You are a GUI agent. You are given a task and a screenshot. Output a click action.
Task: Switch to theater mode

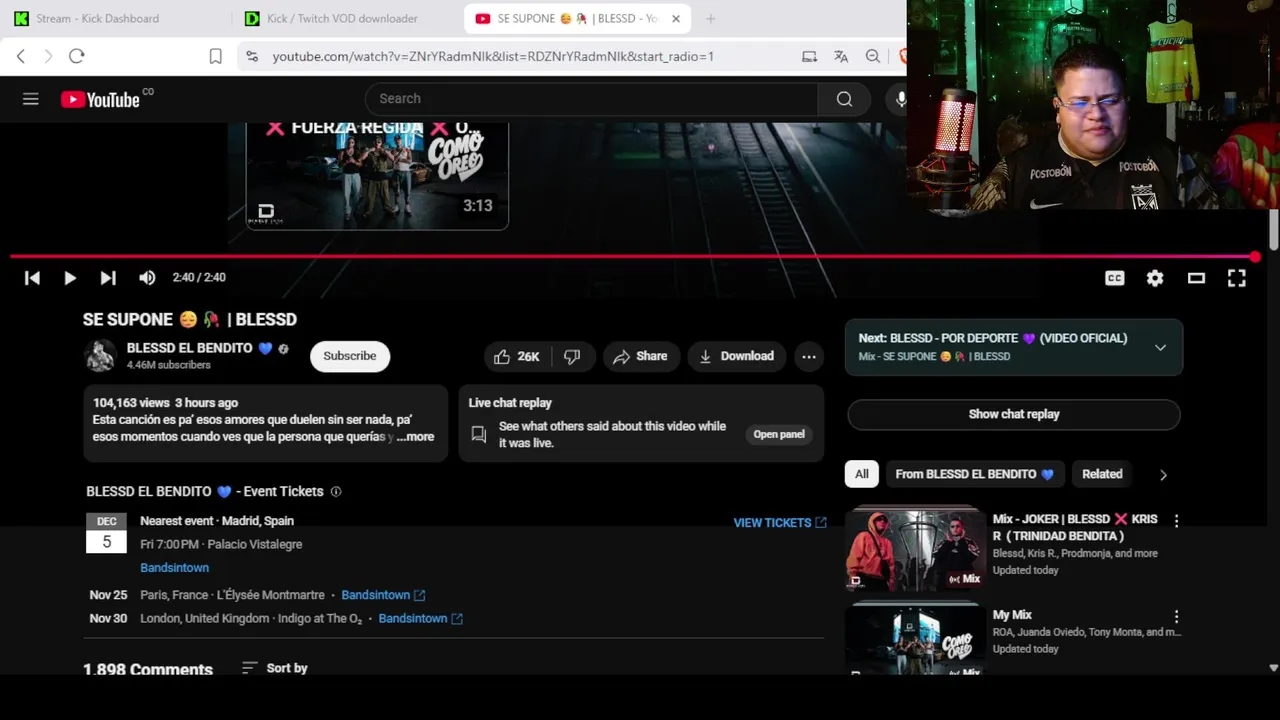point(1196,278)
